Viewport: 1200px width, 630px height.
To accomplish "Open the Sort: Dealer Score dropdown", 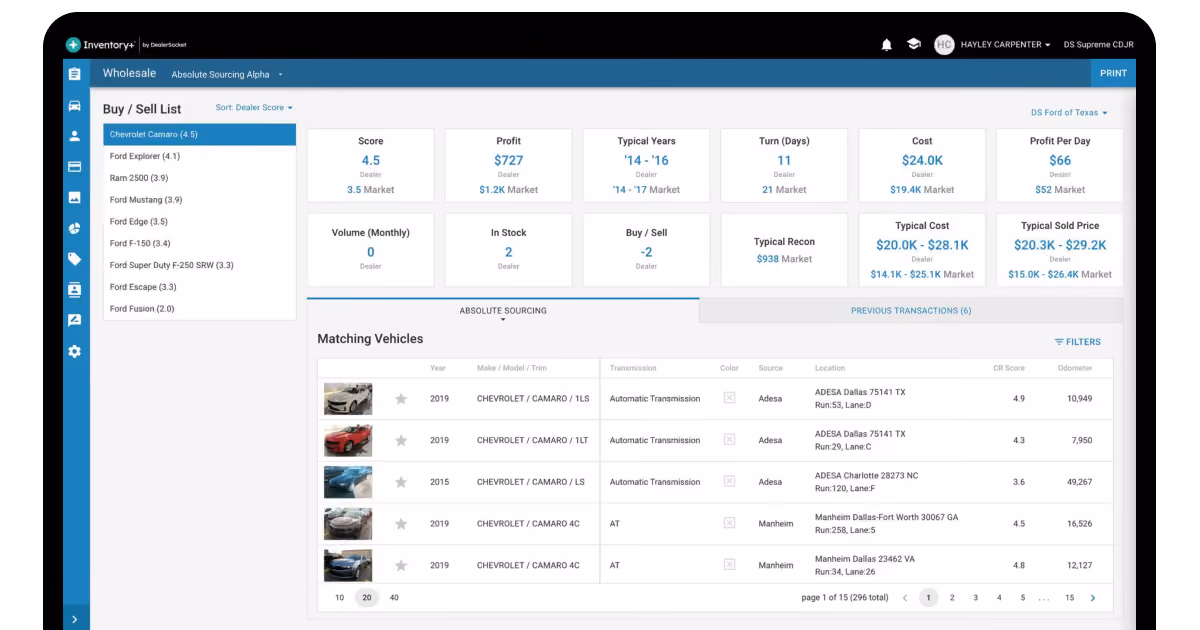I will tap(254, 108).
